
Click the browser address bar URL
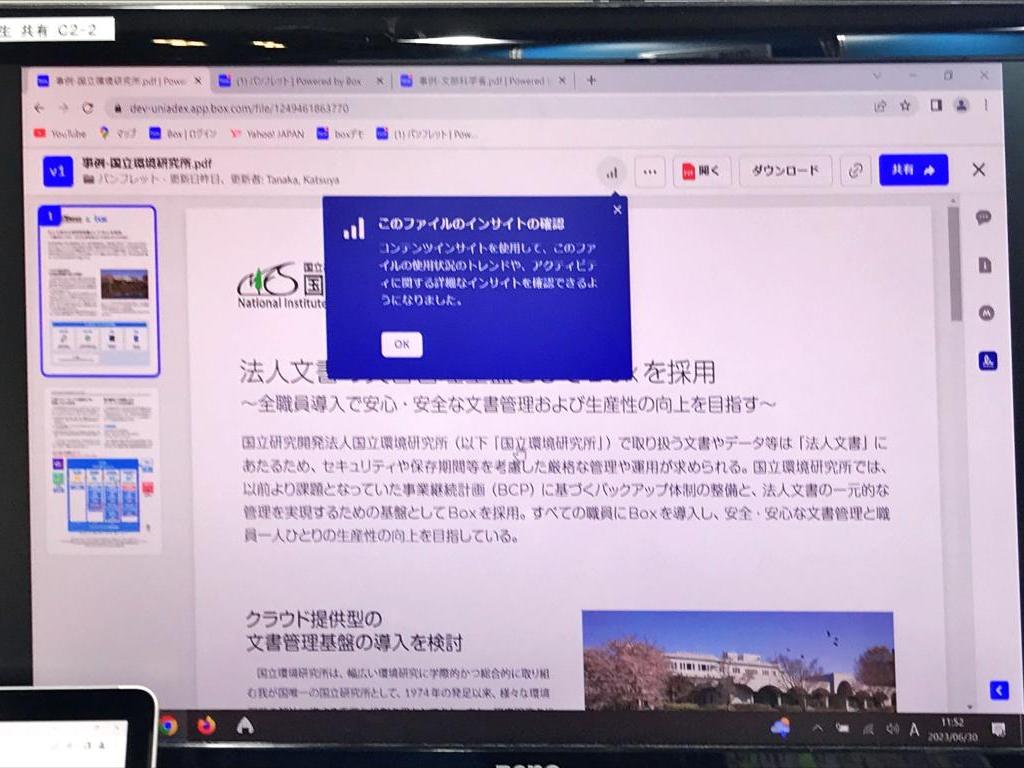click(x=239, y=108)
